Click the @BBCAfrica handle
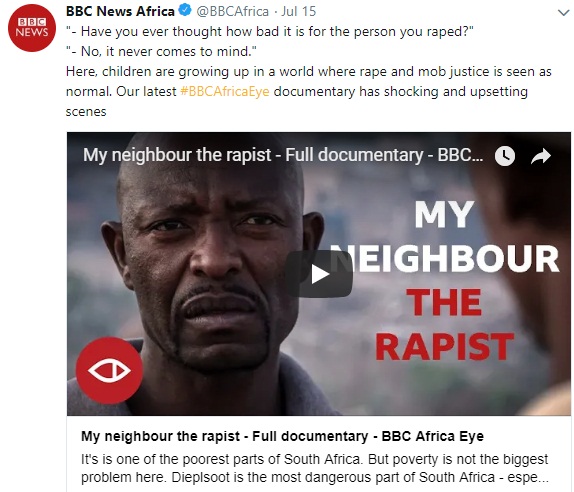574x492 pixels. [x=233, y=11]
